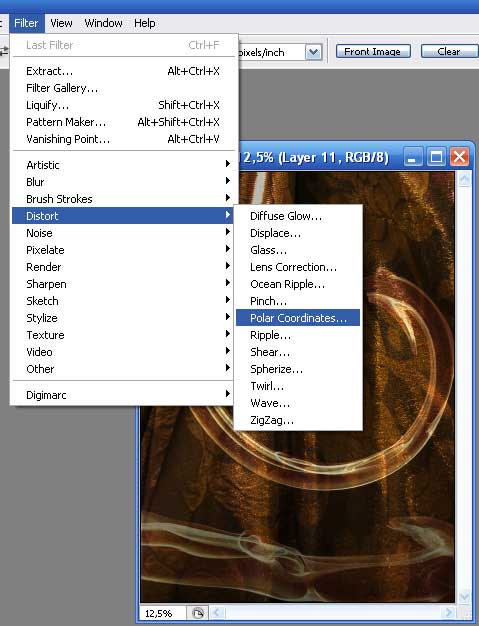Maximize the document window

436,157
